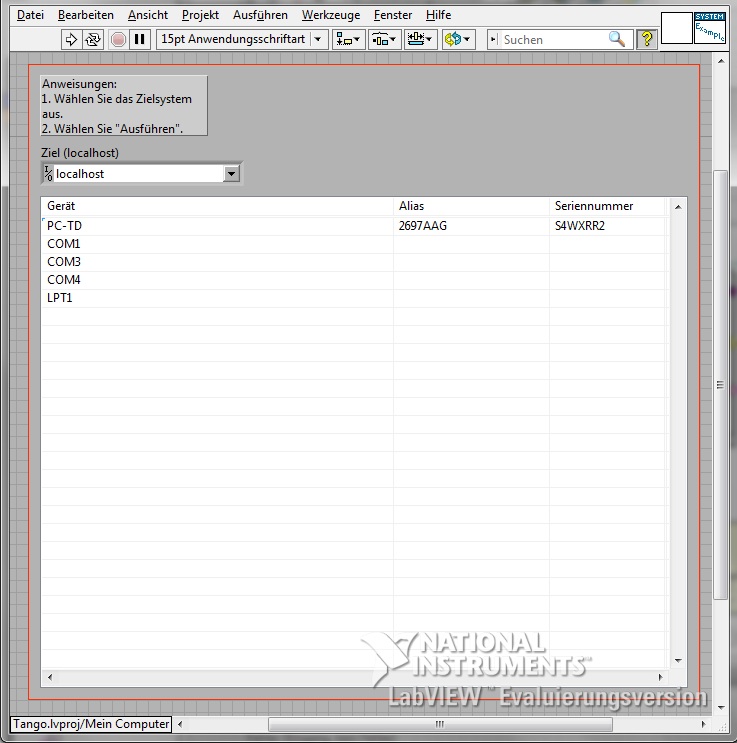This screenshot has height=743, width=737.
Task: Select the PC-TD device row
Action: click(355, 226)
